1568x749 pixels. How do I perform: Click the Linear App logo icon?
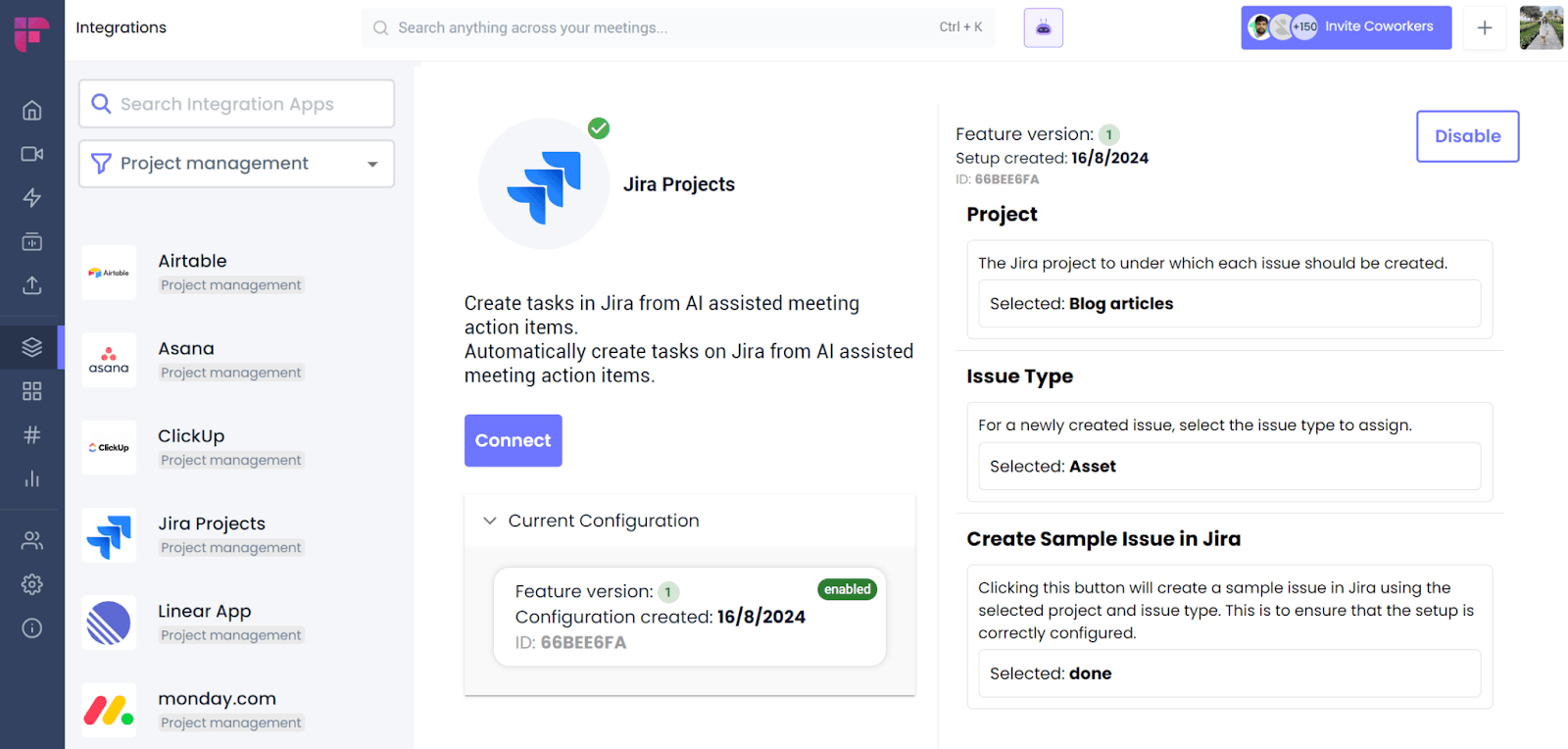coord(109,623)
